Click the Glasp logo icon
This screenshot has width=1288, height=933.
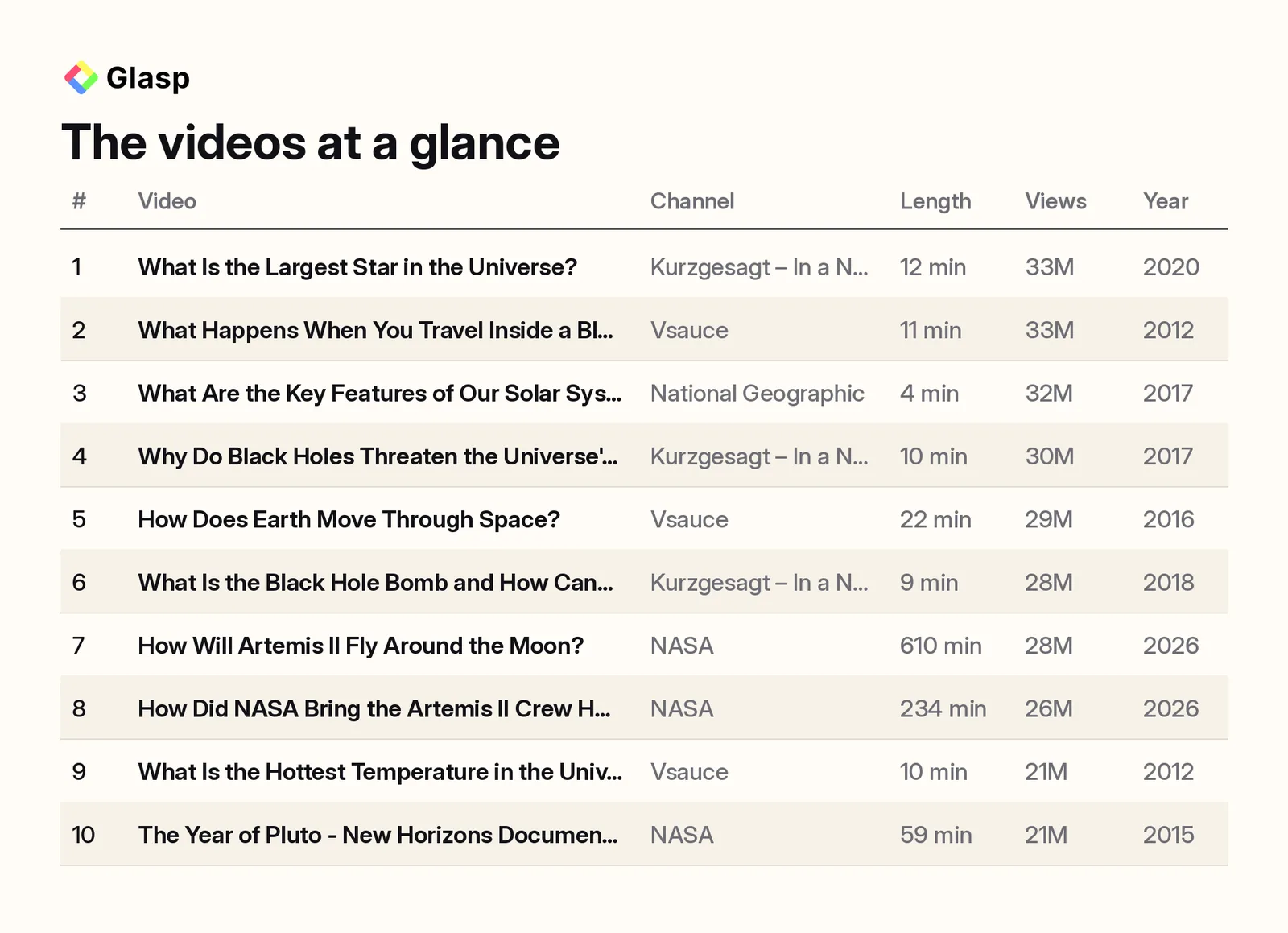tap(80, 78)
